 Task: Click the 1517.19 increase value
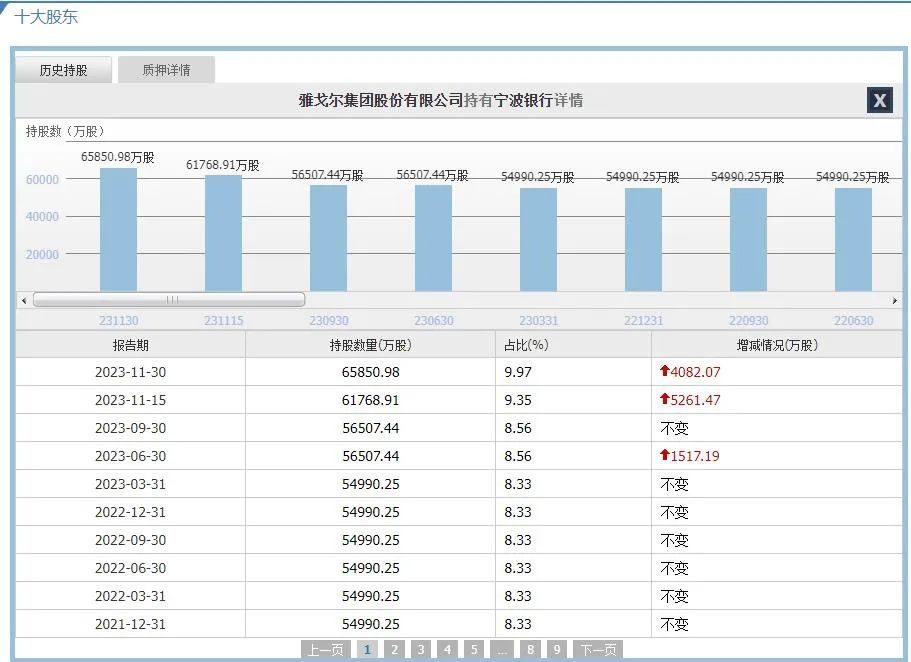coord(695,456)
